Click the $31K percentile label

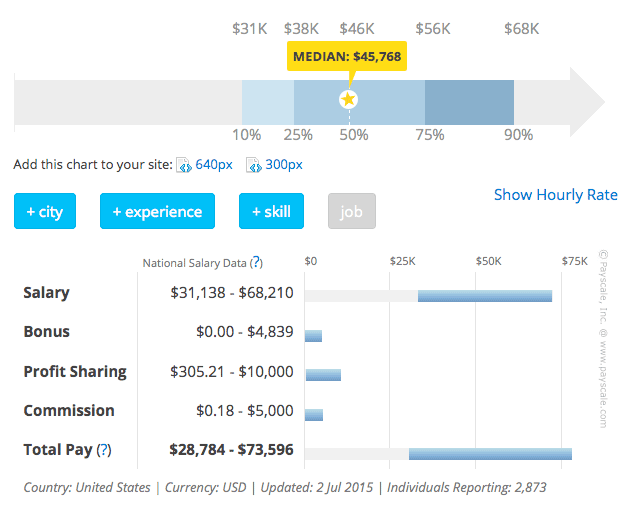point(249,29)
